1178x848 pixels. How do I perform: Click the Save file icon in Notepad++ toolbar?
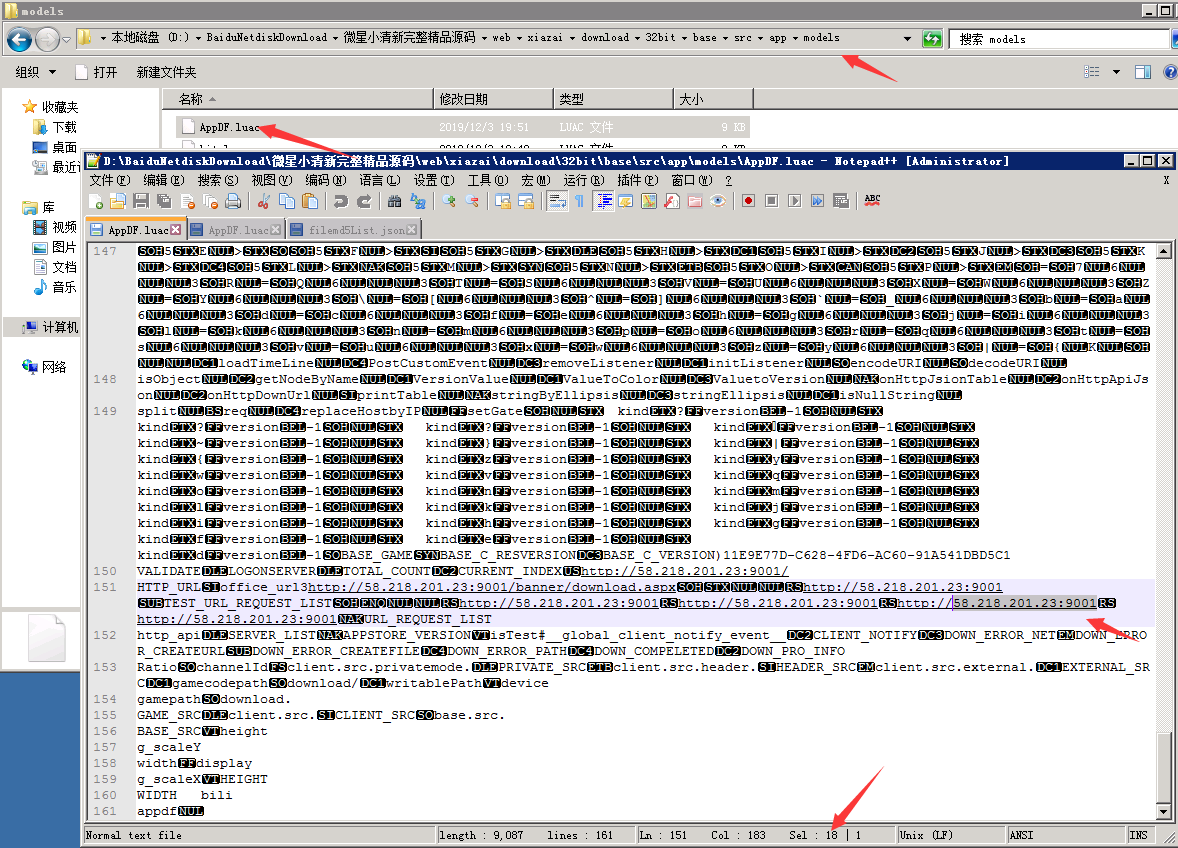140,201
